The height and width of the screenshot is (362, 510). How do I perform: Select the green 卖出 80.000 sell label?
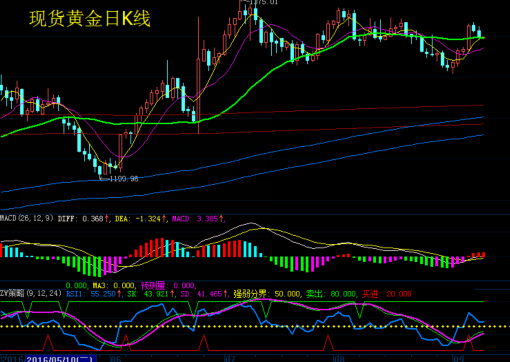pos(331,294)
